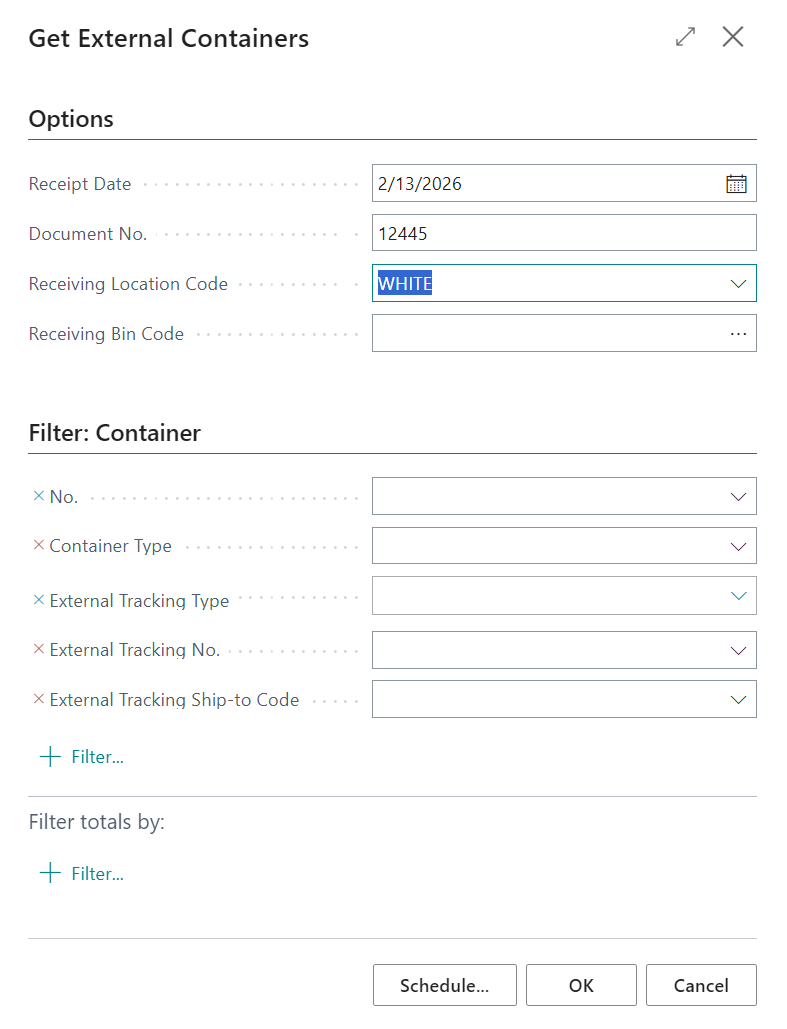Viewport: 787px width, 1029px height.
Task: Remove the No. filter field
Action: 39,496
